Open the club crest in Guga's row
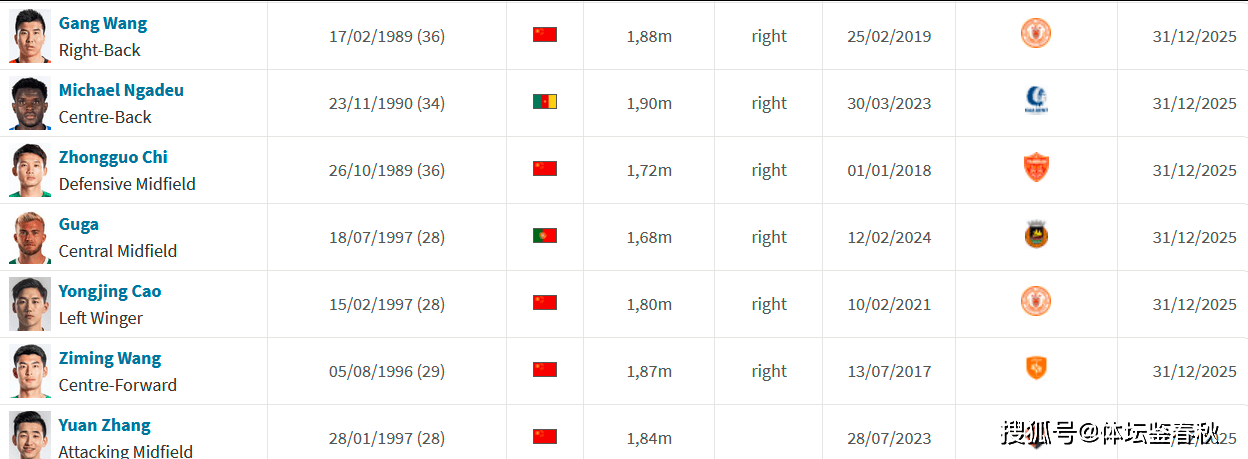Screen dimensions: 1248x459 pos(1036,235)
